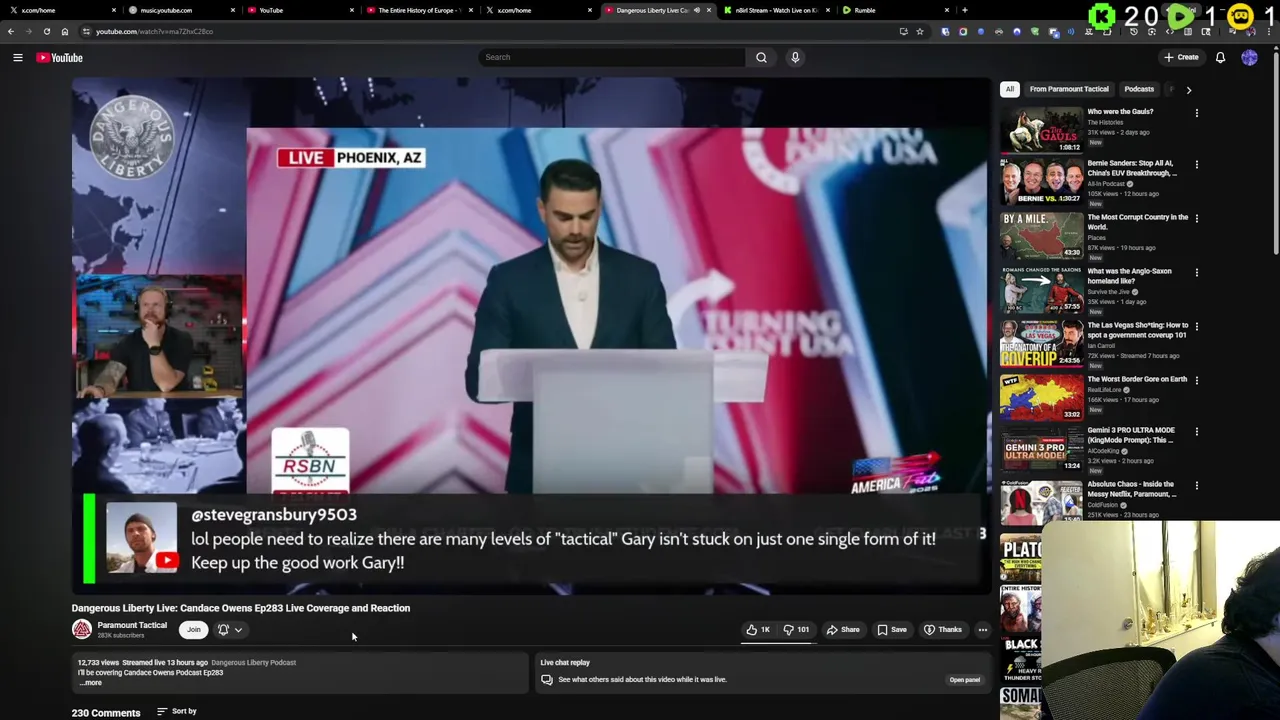
Task: Click the Paramount Tactical channel name
Action: [132, 625]
